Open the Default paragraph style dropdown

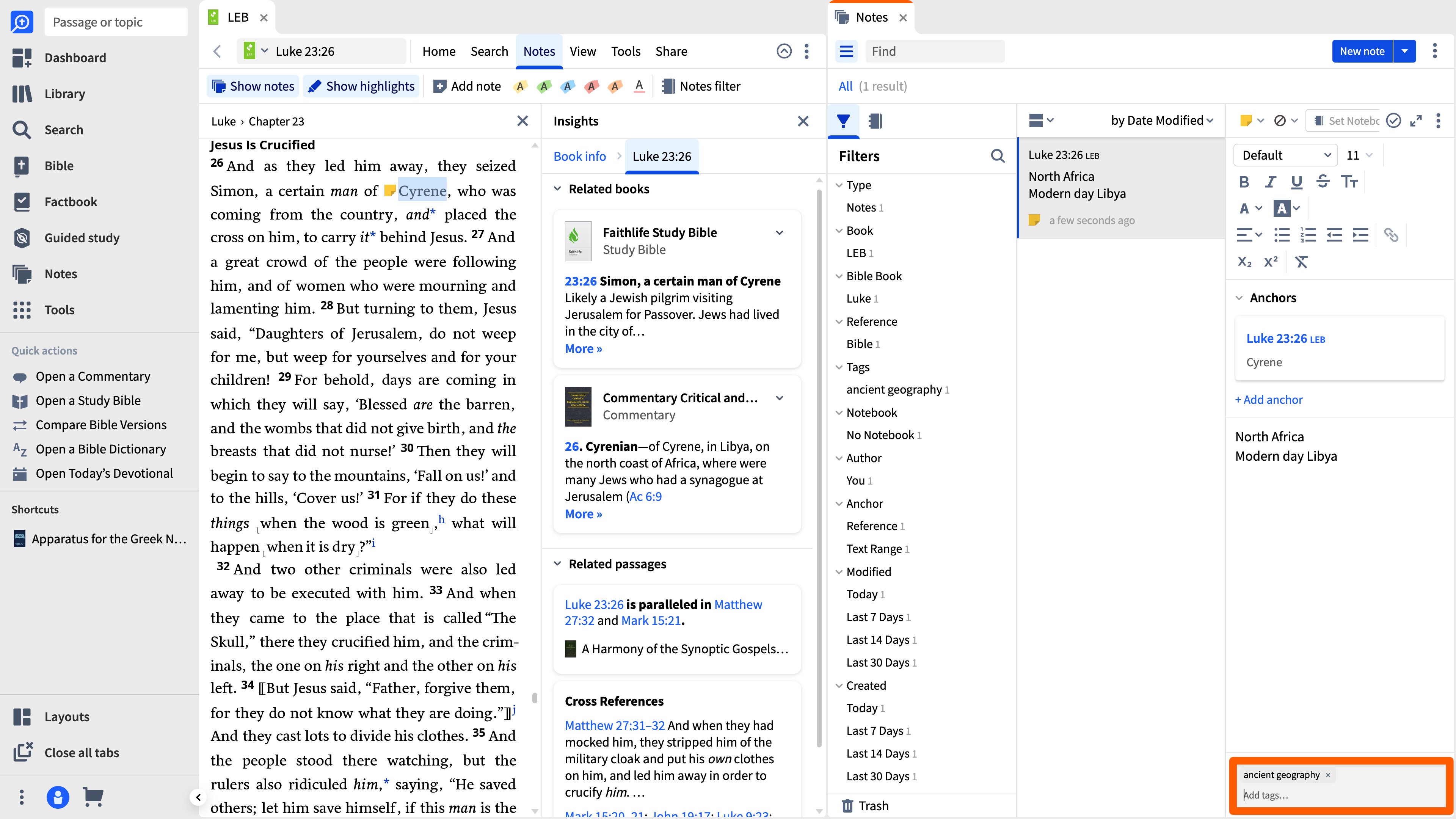pyautogui.click(x=1285, y=155)
